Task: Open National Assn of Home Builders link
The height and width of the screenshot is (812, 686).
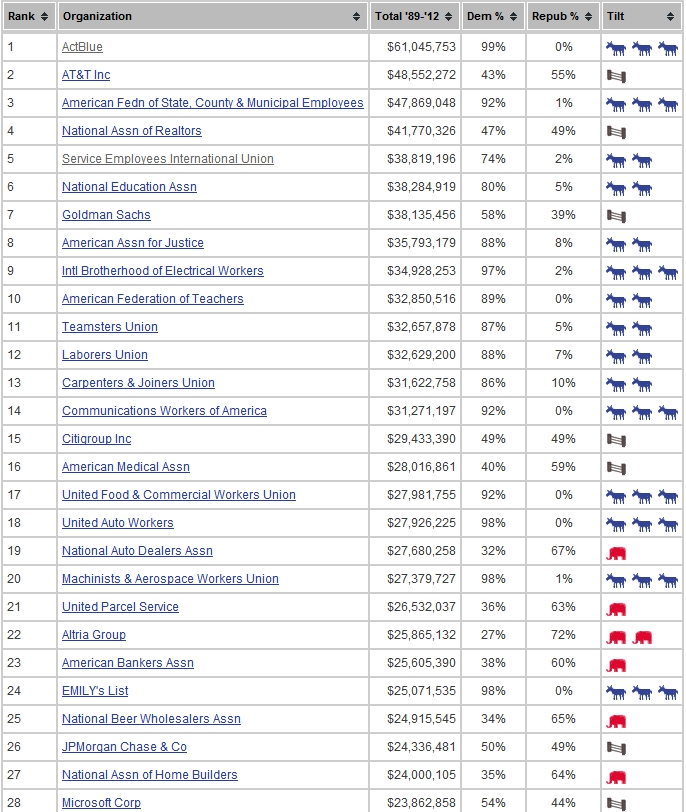Action: 150,774
